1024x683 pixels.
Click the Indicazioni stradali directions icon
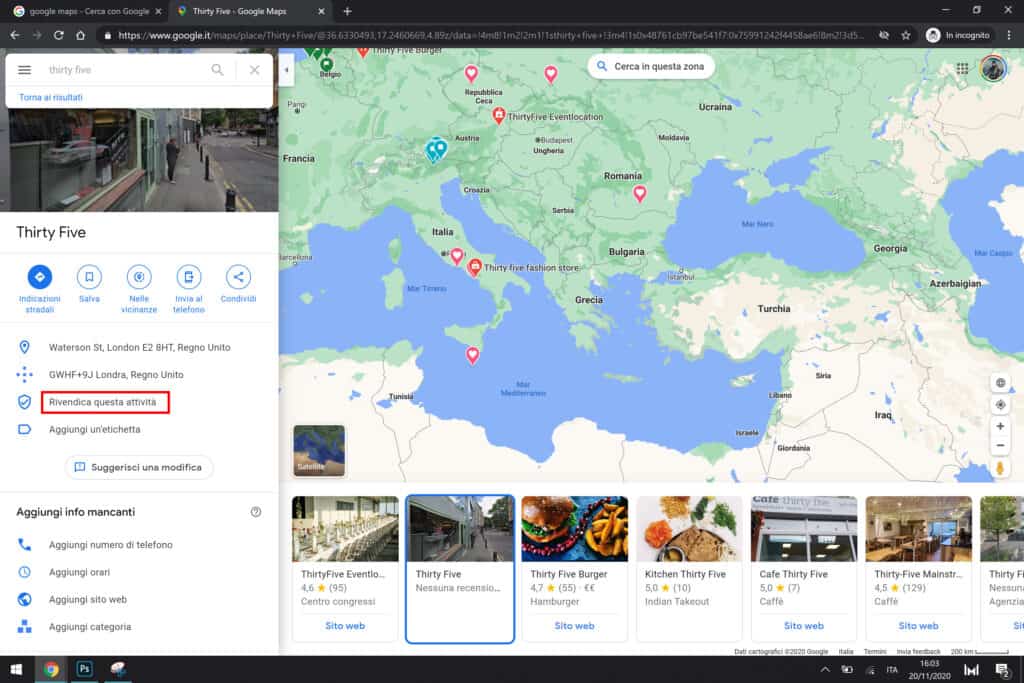tap(40, 277)
